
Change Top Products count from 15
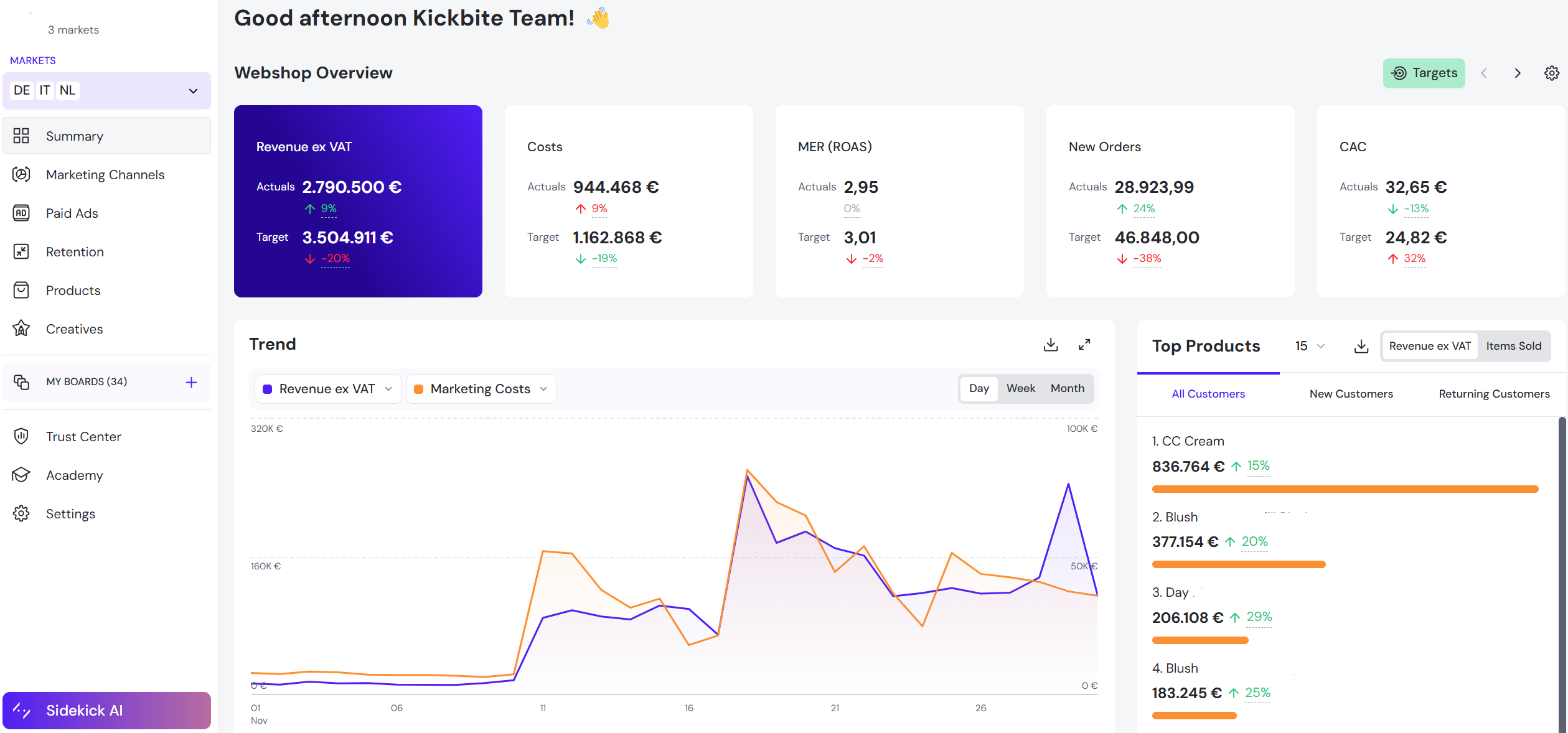click(x=1309, y=346)
